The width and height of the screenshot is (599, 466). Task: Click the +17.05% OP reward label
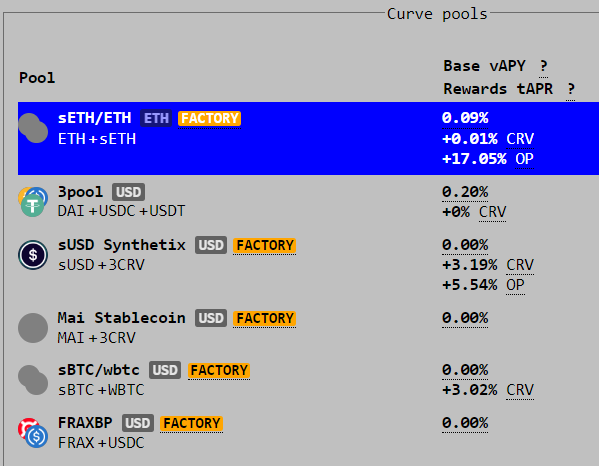coord(488,159)
